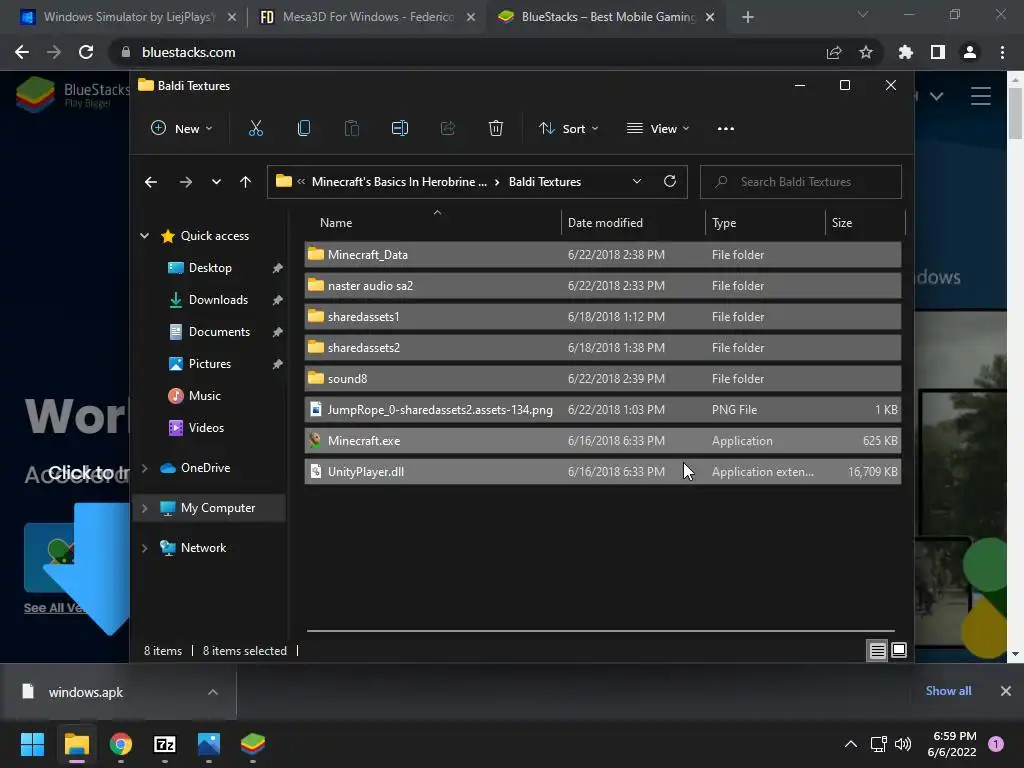
Task: Open recent locations chevron
Action: [216, 182]
